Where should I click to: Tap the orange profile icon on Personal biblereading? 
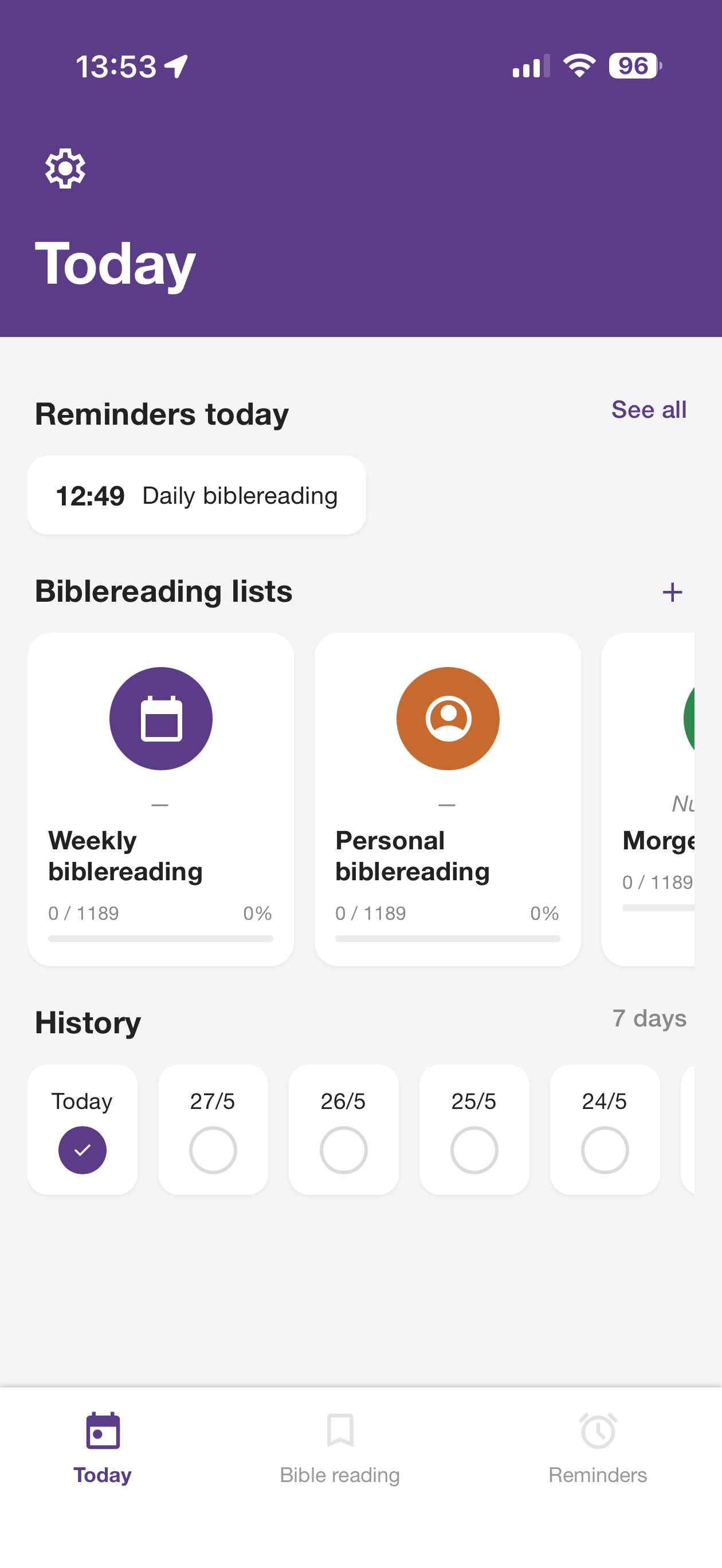pyautogui.click(x=448, y=718)
